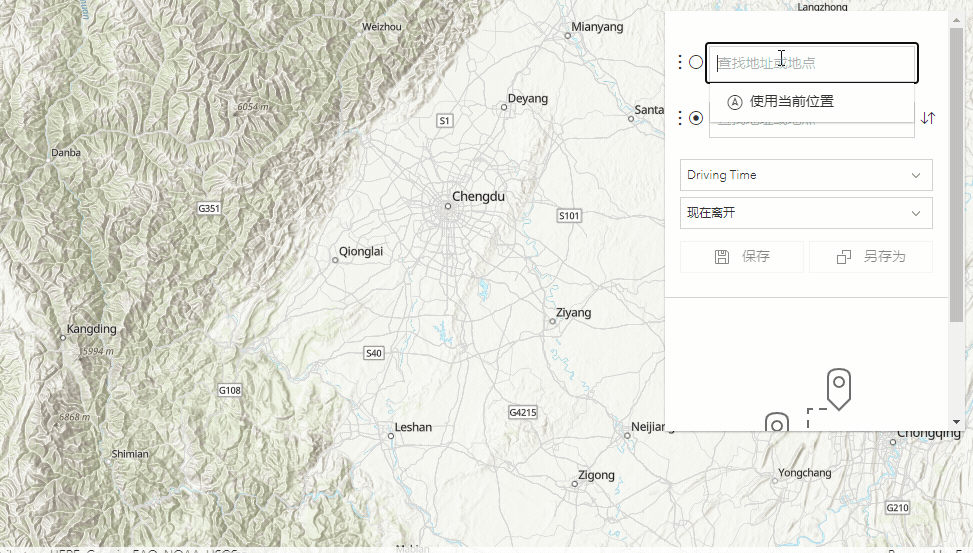Click the panel's vertical scrollbar thumb
973x553 pixels.
point(956,174)
